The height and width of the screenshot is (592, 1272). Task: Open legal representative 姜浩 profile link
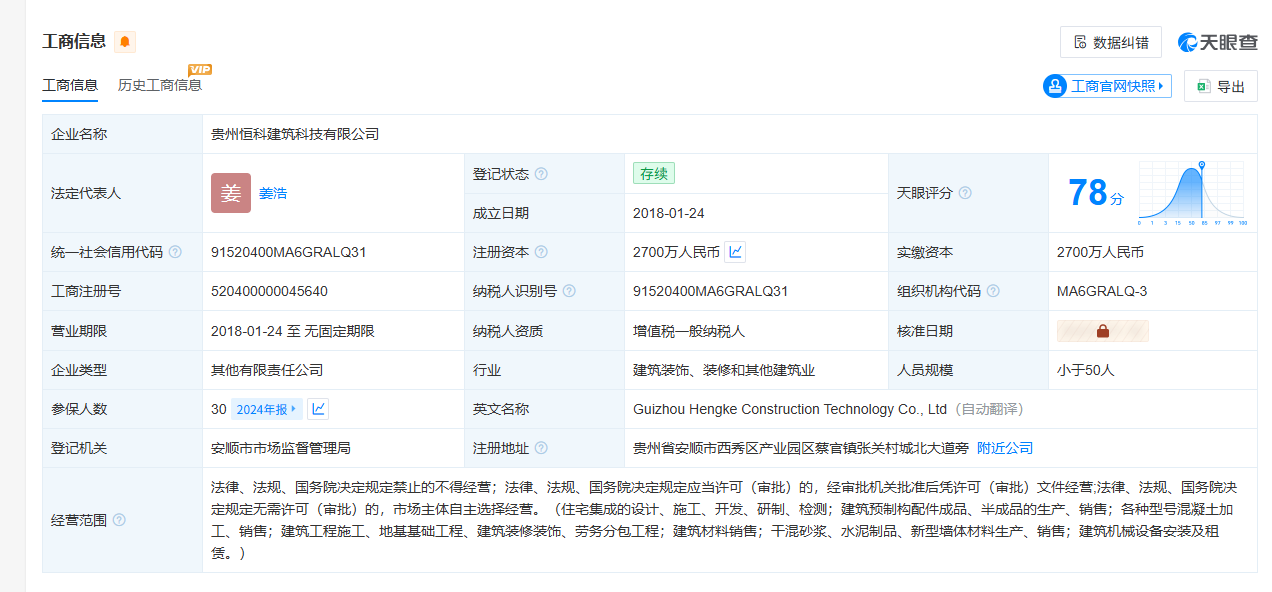(x=273, y=193)
